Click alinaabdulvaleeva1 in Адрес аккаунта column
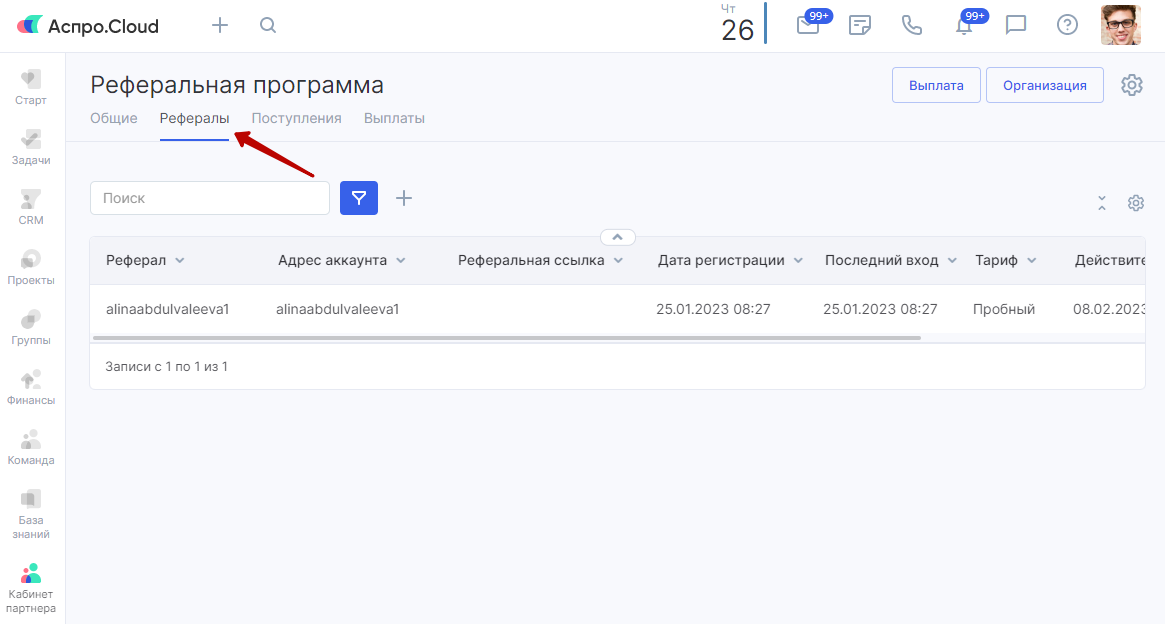Screen dimensions: 1165x624 tap(337, 309)
